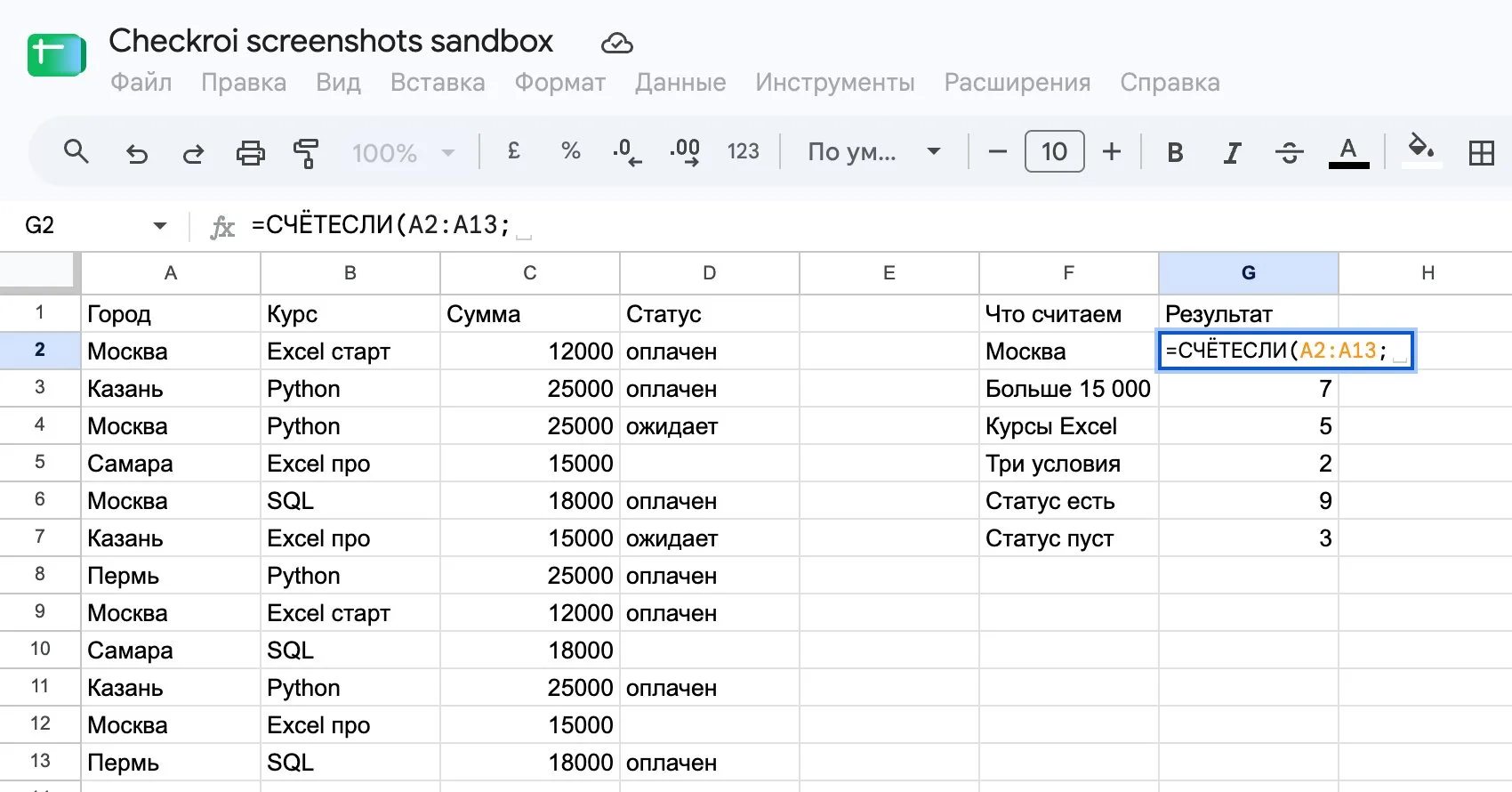Screen dimensions: 1512x792
Task: Apply currency format with pound icon
Action: coord(513,152)
